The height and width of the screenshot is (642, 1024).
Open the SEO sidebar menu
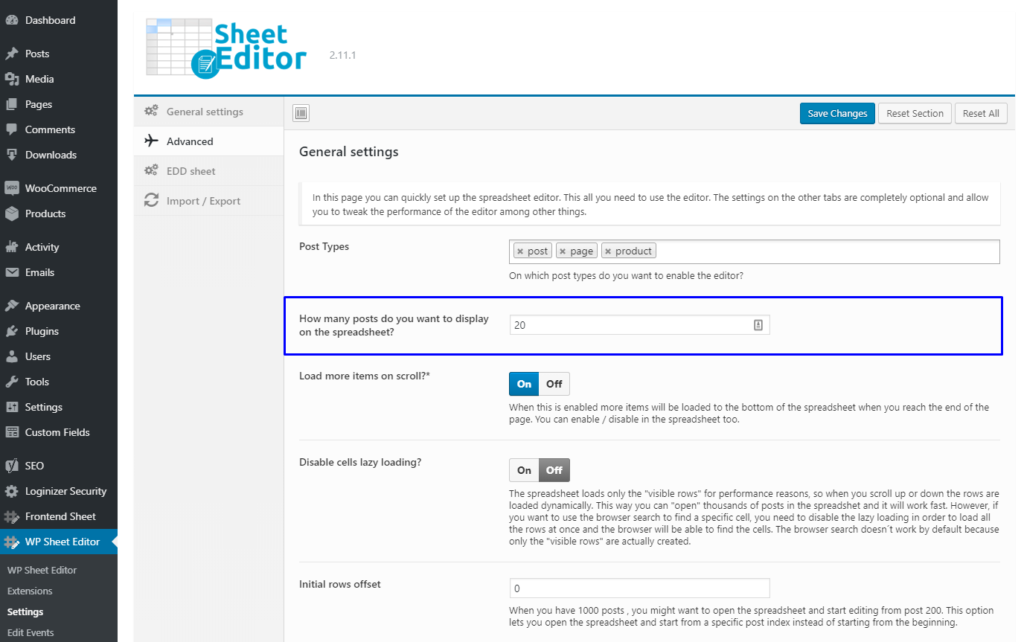34,466
